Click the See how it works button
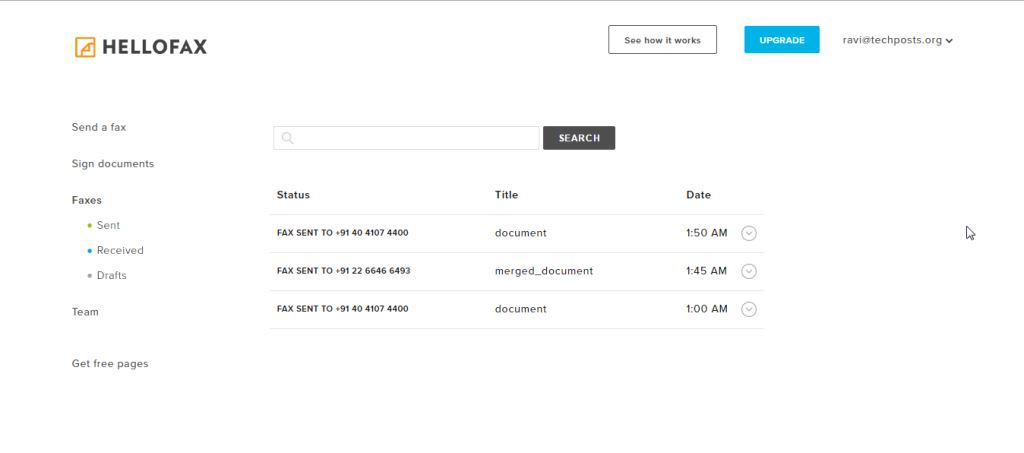This screenshot has width=1024, height=453. pyautogui.click(x=662, y=40)
